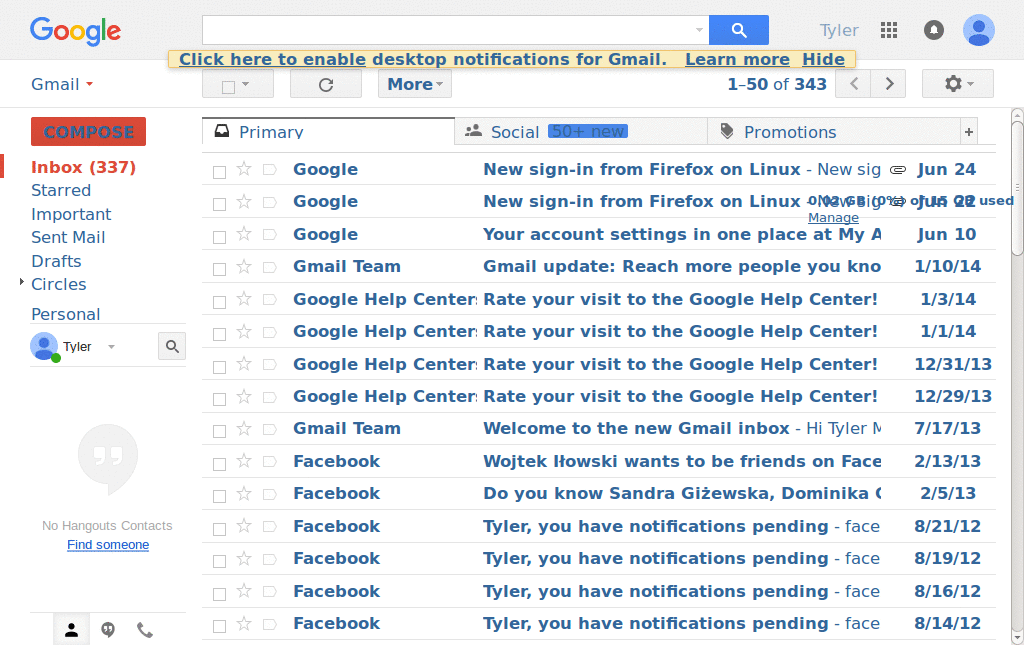Mark Jun 24 Google email as important

coord(269,170)
